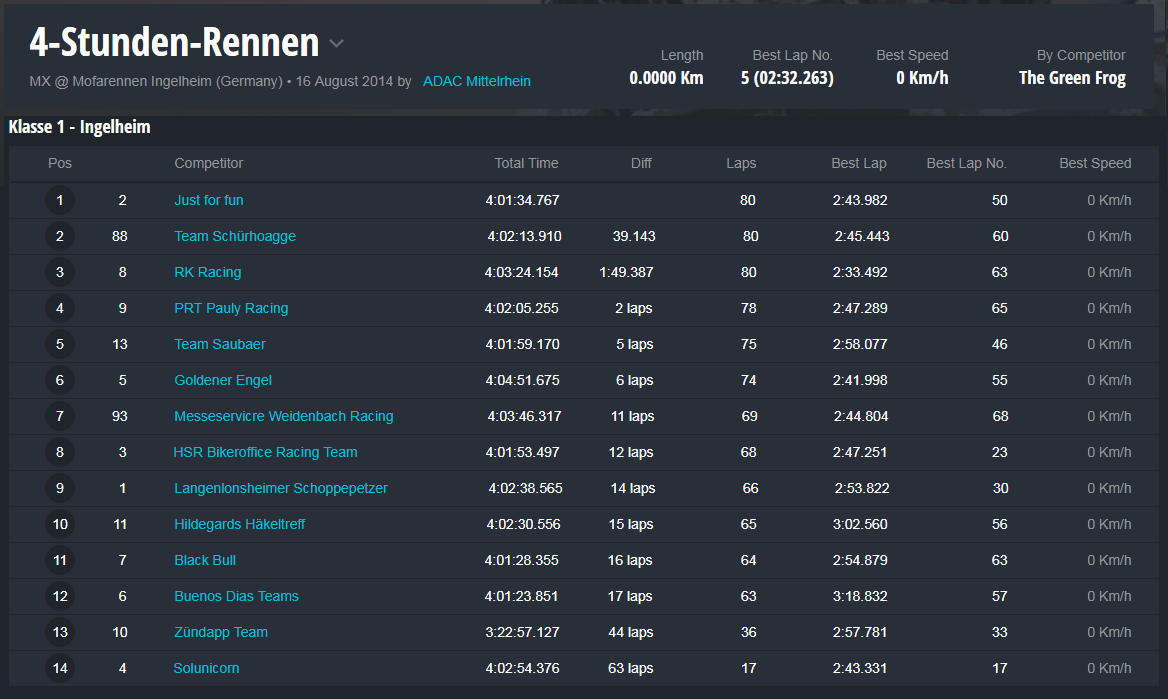Viewport: 1168px width, 699px height.
Task: Open the ADAC Mittelrhein organizer link
Action: tap(476, 81)
